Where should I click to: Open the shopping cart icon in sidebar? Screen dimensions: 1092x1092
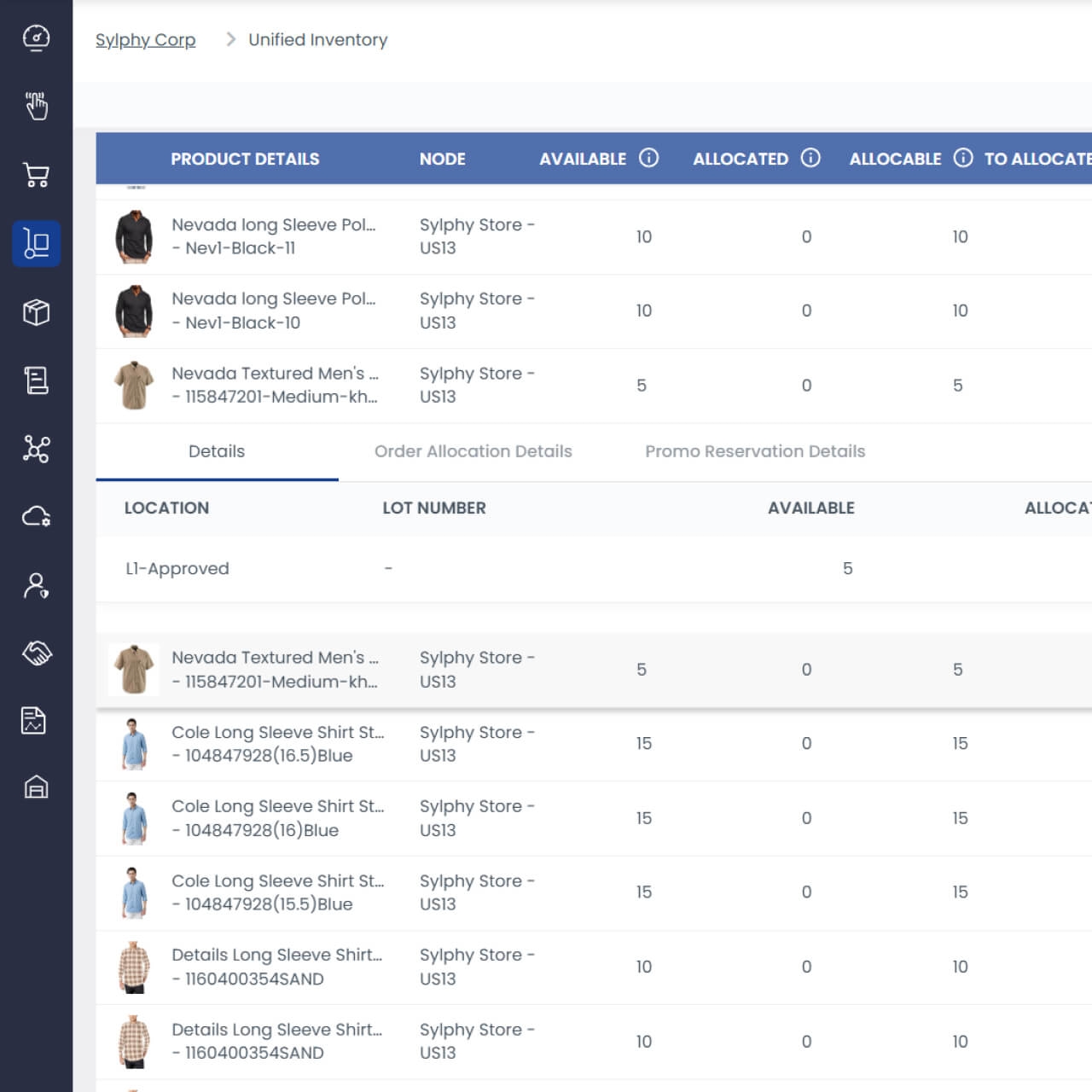36,175
